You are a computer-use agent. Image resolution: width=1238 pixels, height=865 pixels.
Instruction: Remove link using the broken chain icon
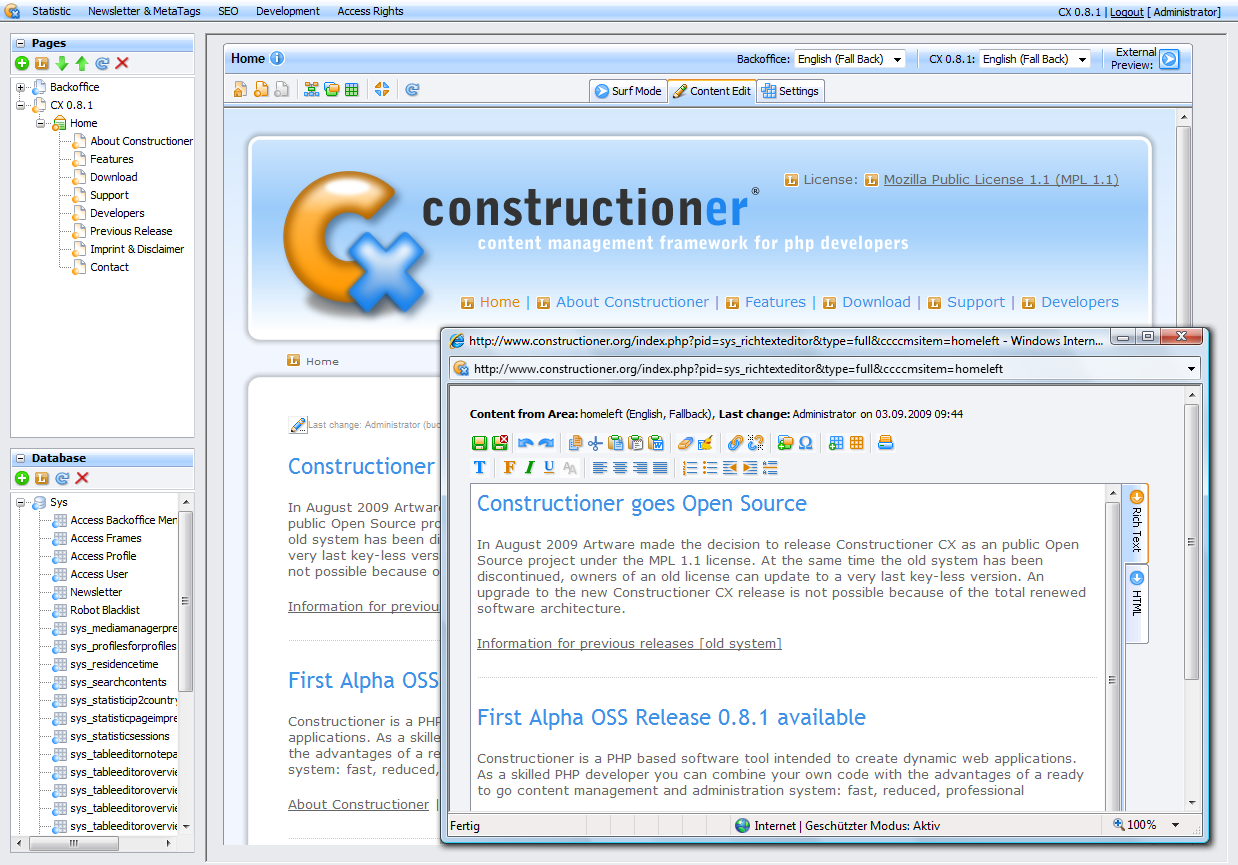point(755,443)
